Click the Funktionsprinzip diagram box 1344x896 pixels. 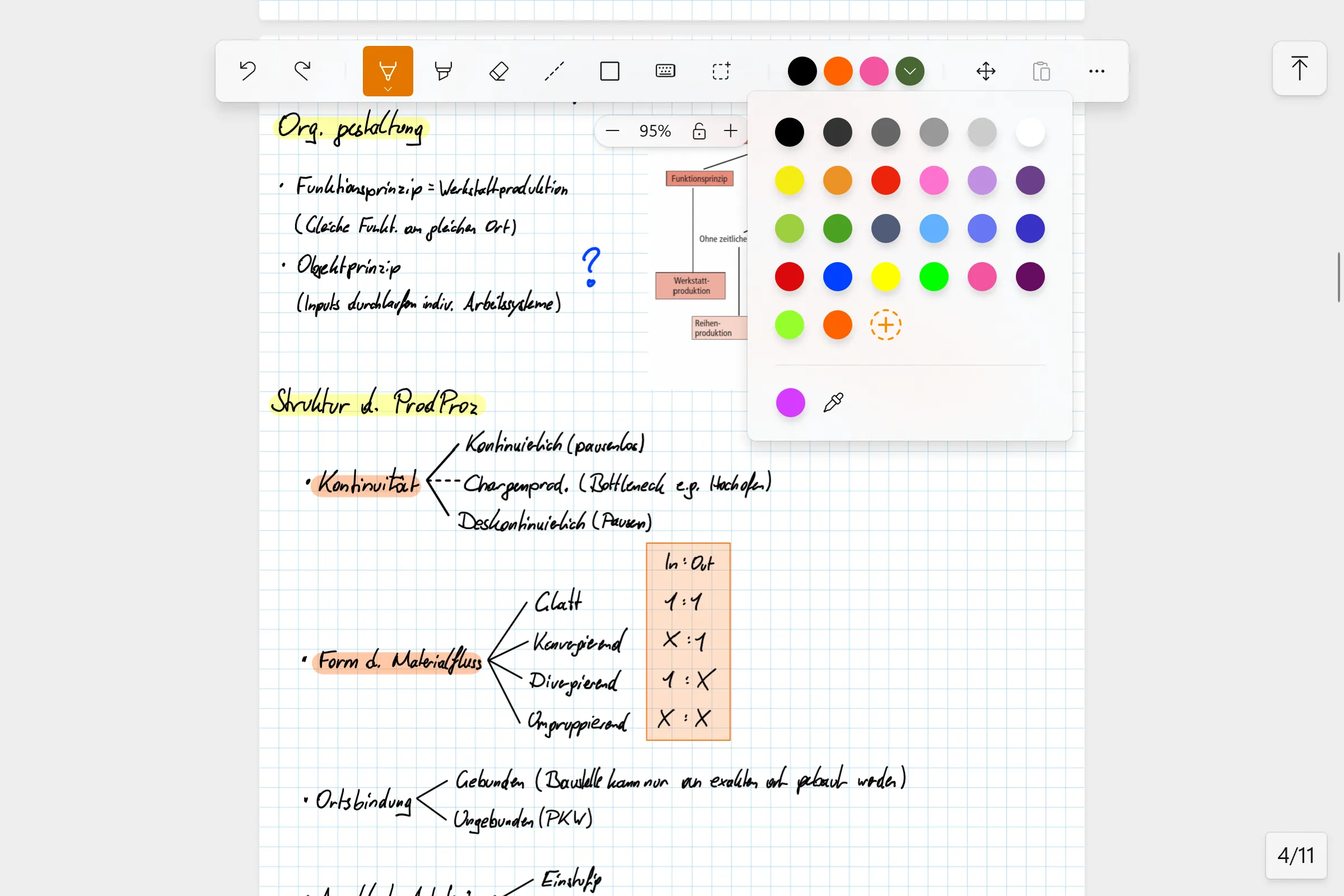coord(699,178)
